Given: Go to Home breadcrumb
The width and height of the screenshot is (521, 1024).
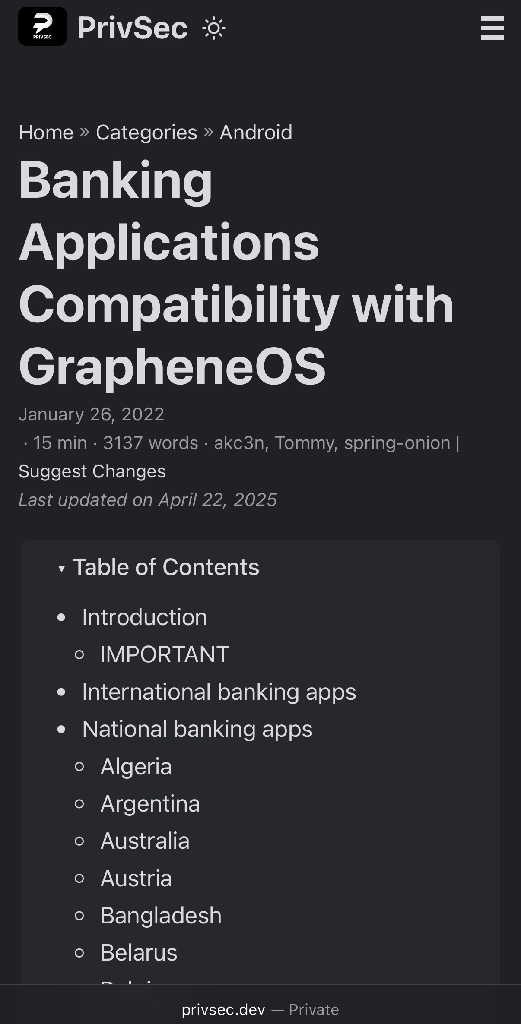Looking at the screenshot, I should pyautogui.click(x=46, y=132).
